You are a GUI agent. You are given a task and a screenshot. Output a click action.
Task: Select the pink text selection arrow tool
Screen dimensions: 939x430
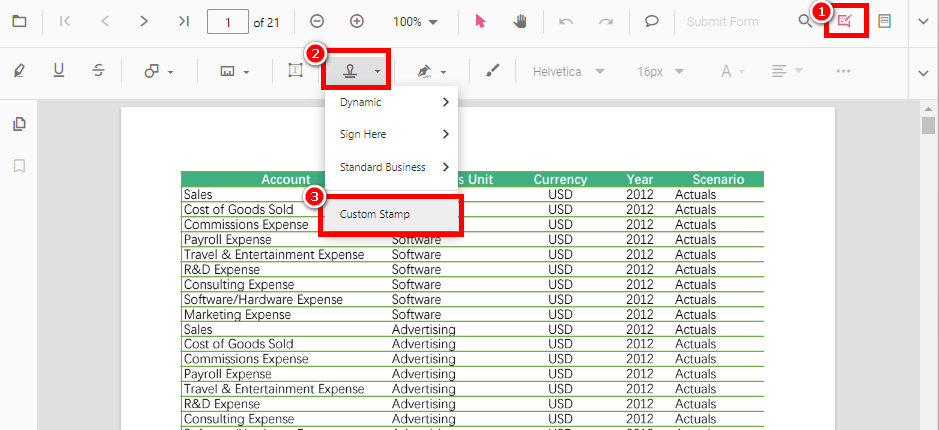pos(480,21)
